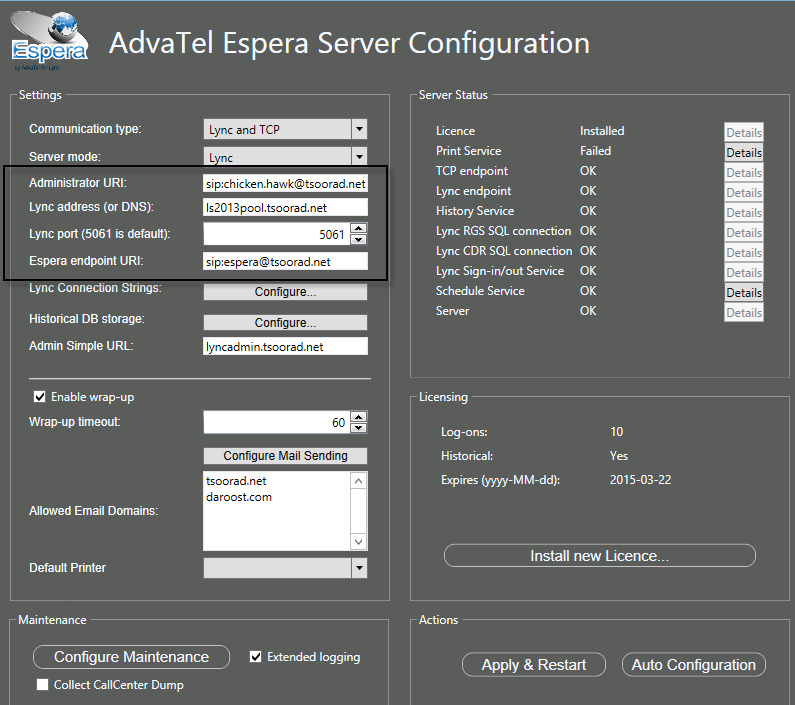Click the Wrap-up timeout value field

[276, 422]
